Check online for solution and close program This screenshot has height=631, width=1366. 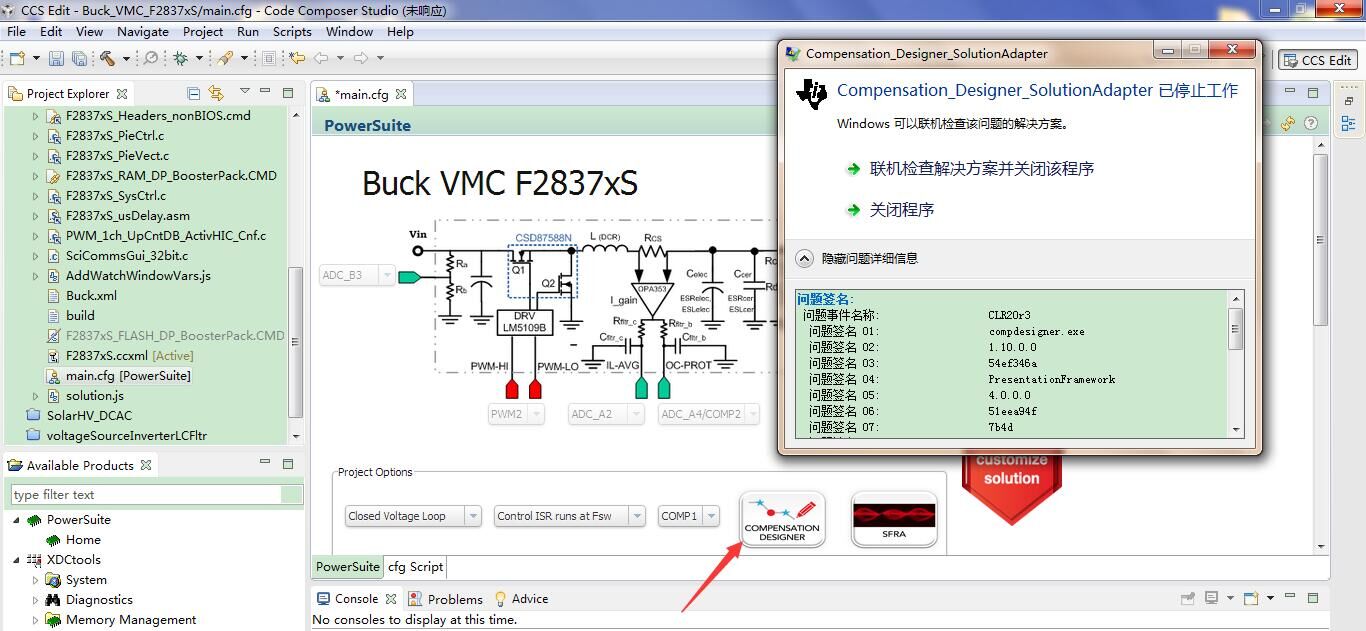click(x=981, y=168)
